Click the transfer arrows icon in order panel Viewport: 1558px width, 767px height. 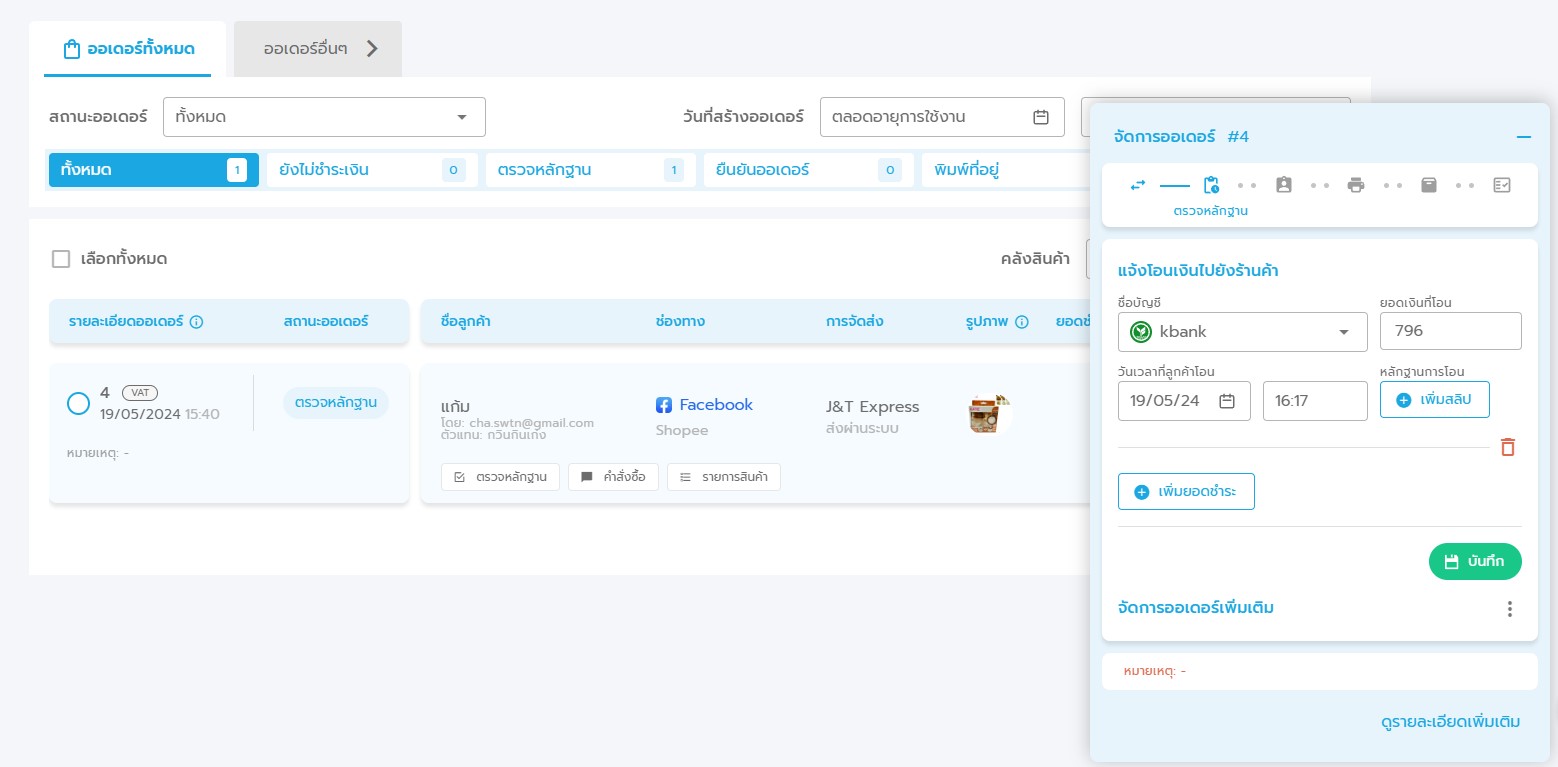1138,185
